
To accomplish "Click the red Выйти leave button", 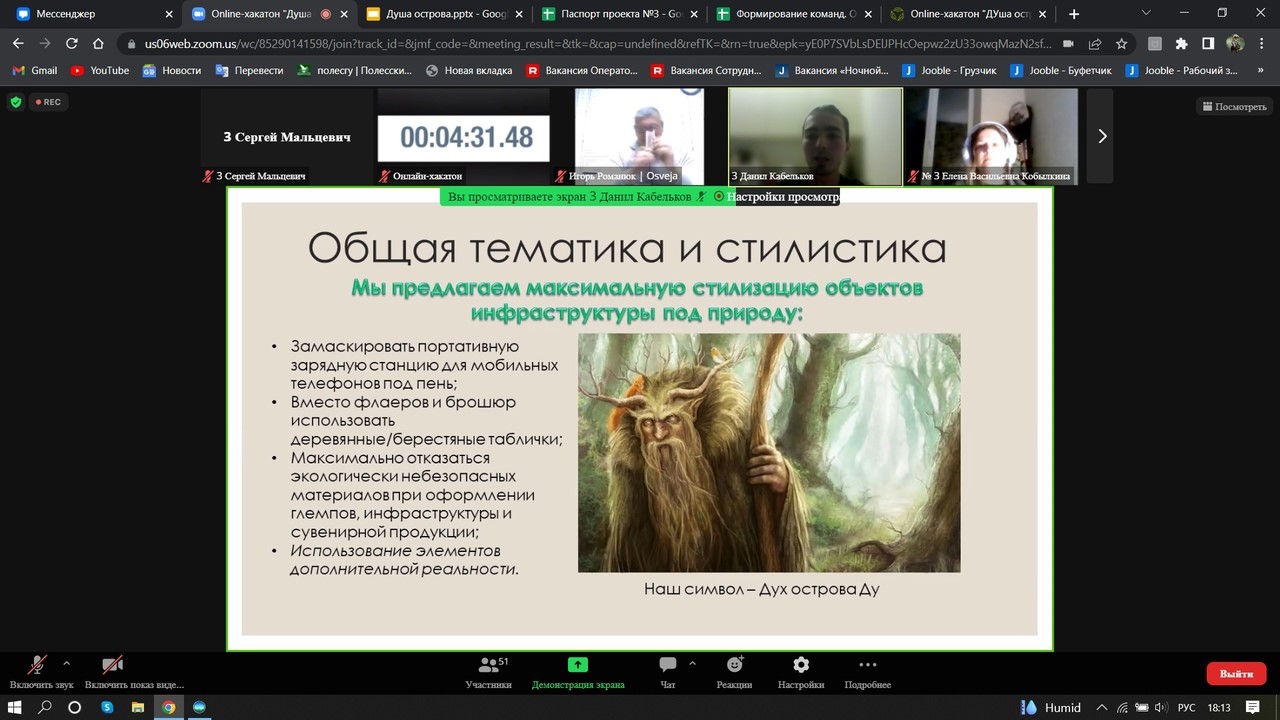I will tap(1236, 673).
